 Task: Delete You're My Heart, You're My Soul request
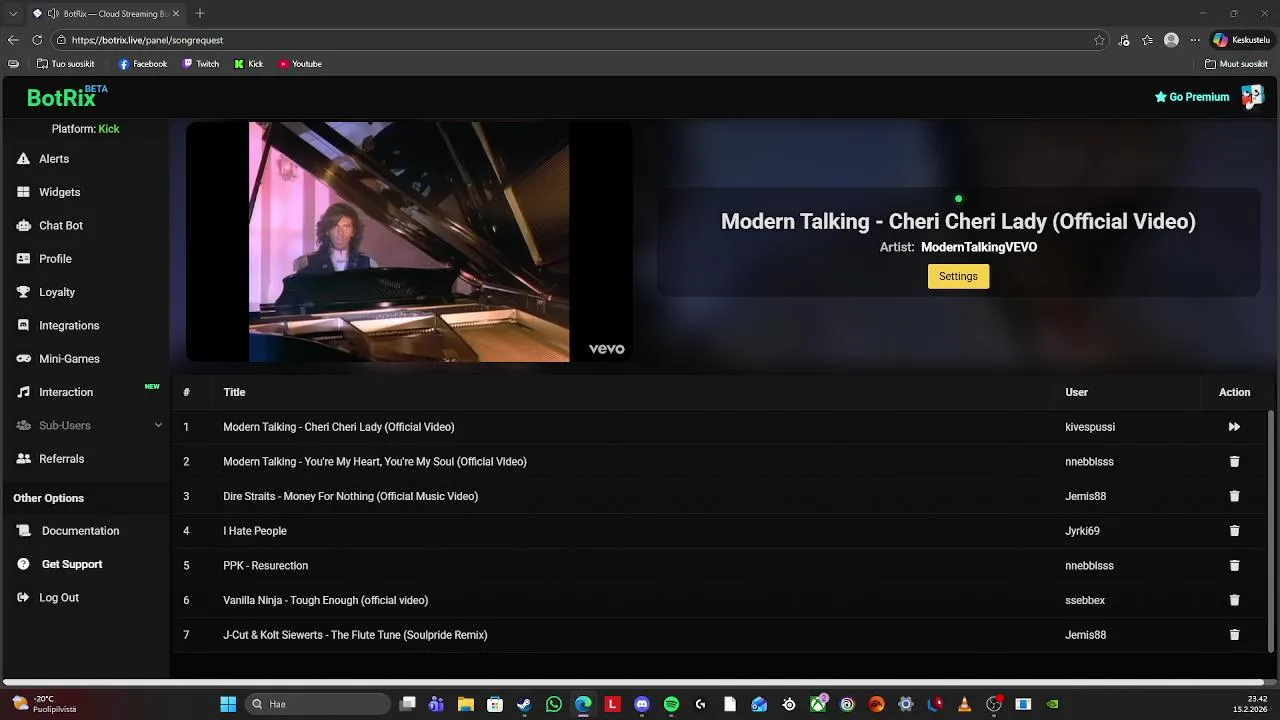pyautogui.click(x=1234, y=462)
